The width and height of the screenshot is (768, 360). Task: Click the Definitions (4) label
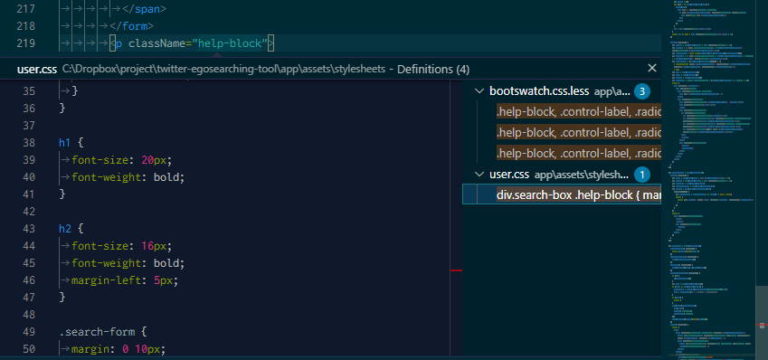pyautogui.click(x=433, y=69)
